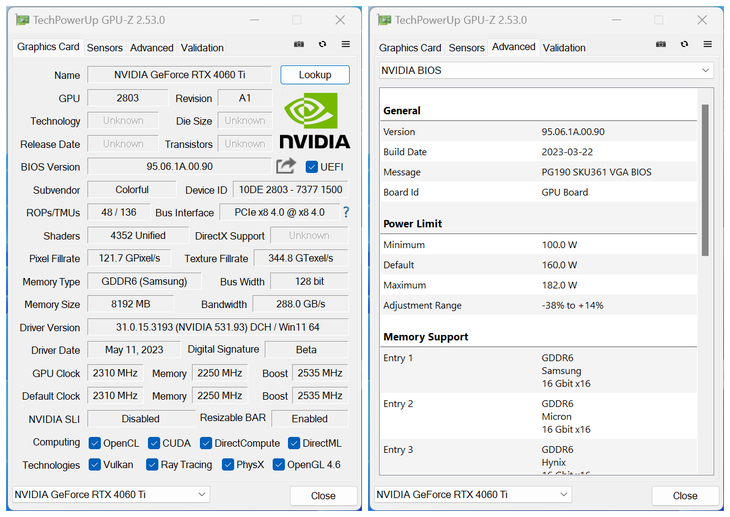Open the hamburger menu in left window

pyautogui.click(x=345, y=45)
